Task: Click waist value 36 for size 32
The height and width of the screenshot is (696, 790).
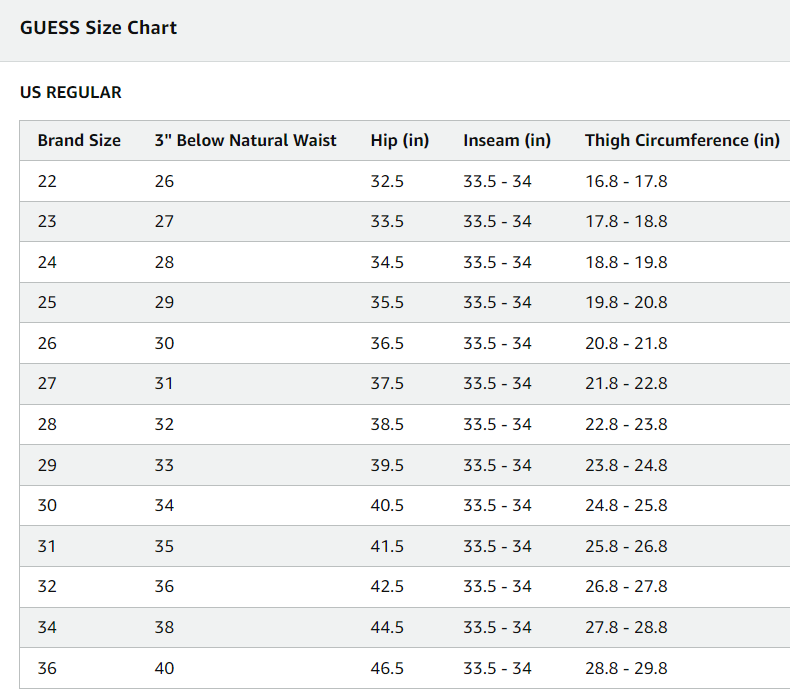Action: (x=164, y=587)
